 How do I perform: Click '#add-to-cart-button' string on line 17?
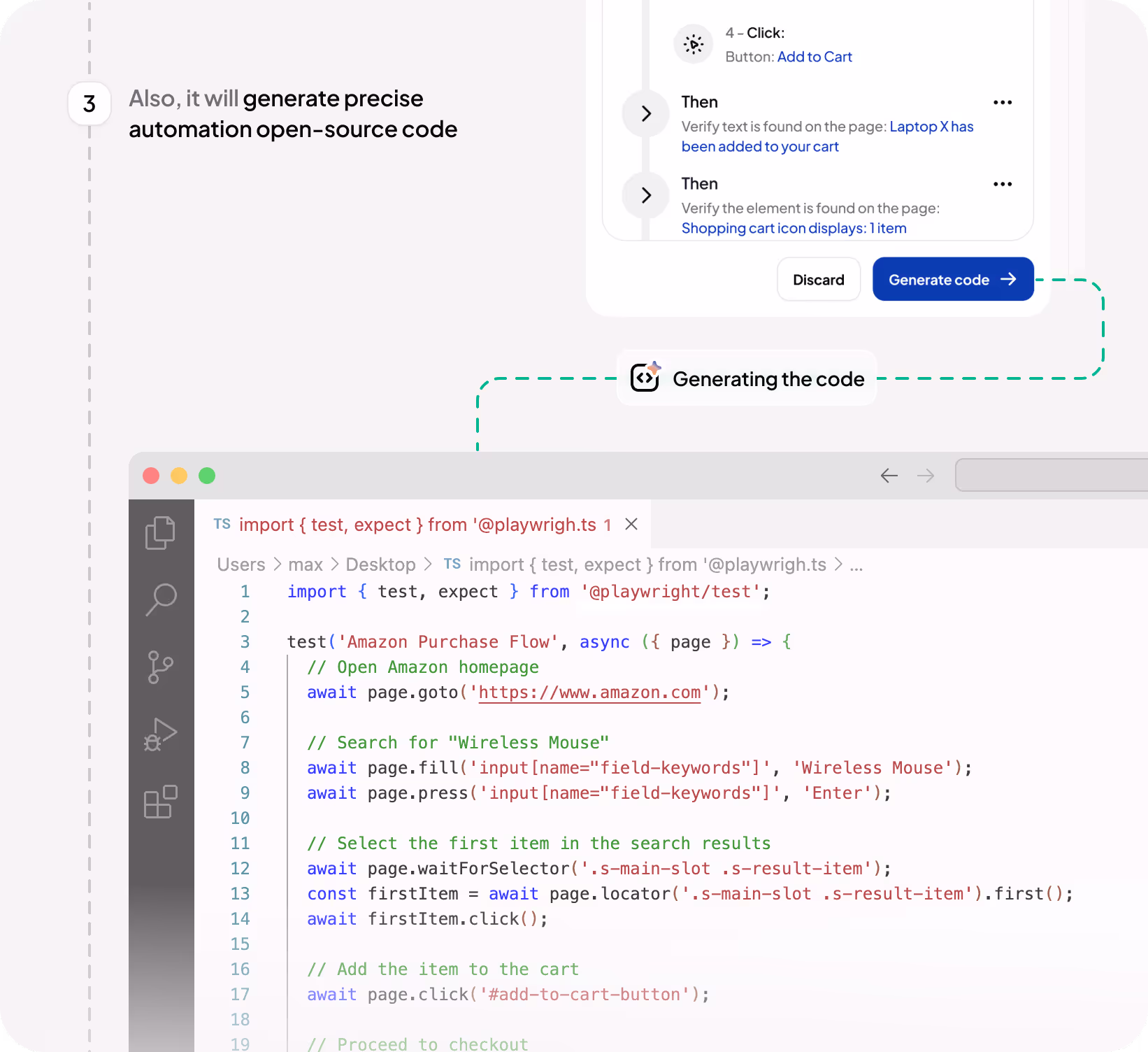click(x=584, y=995)
